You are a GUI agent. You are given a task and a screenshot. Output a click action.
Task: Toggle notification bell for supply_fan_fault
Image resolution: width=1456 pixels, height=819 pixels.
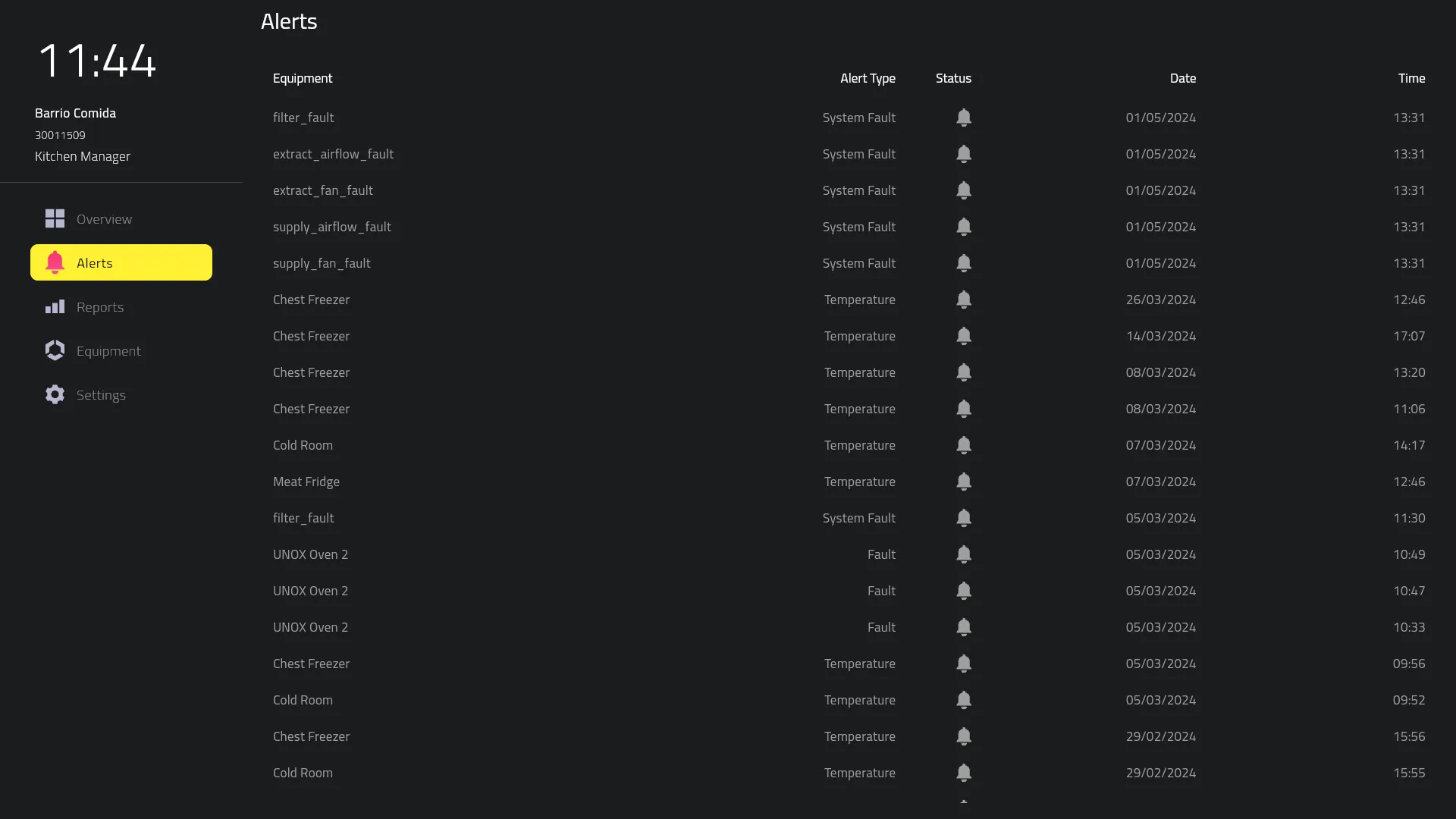pos(963,263)
